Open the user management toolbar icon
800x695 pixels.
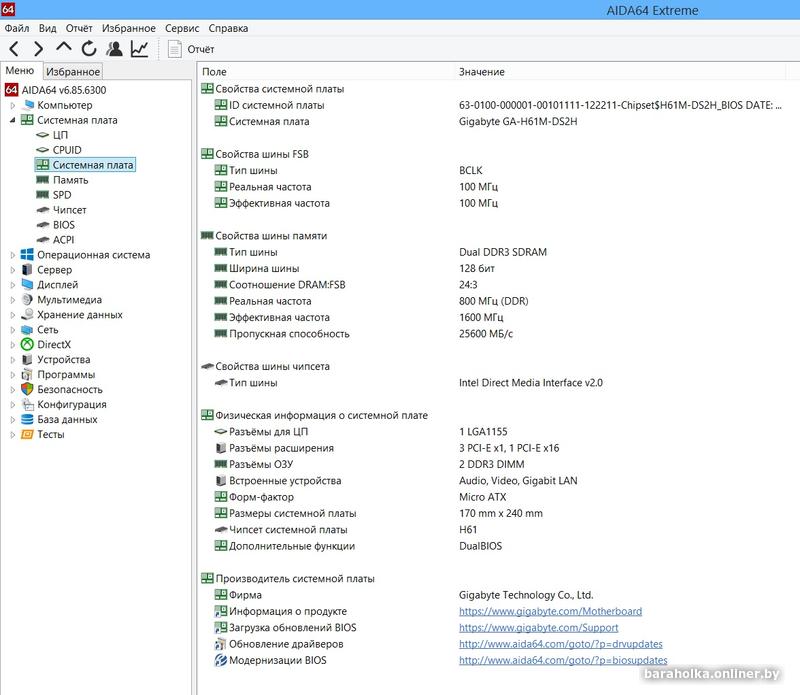click(x=114, y=48)
